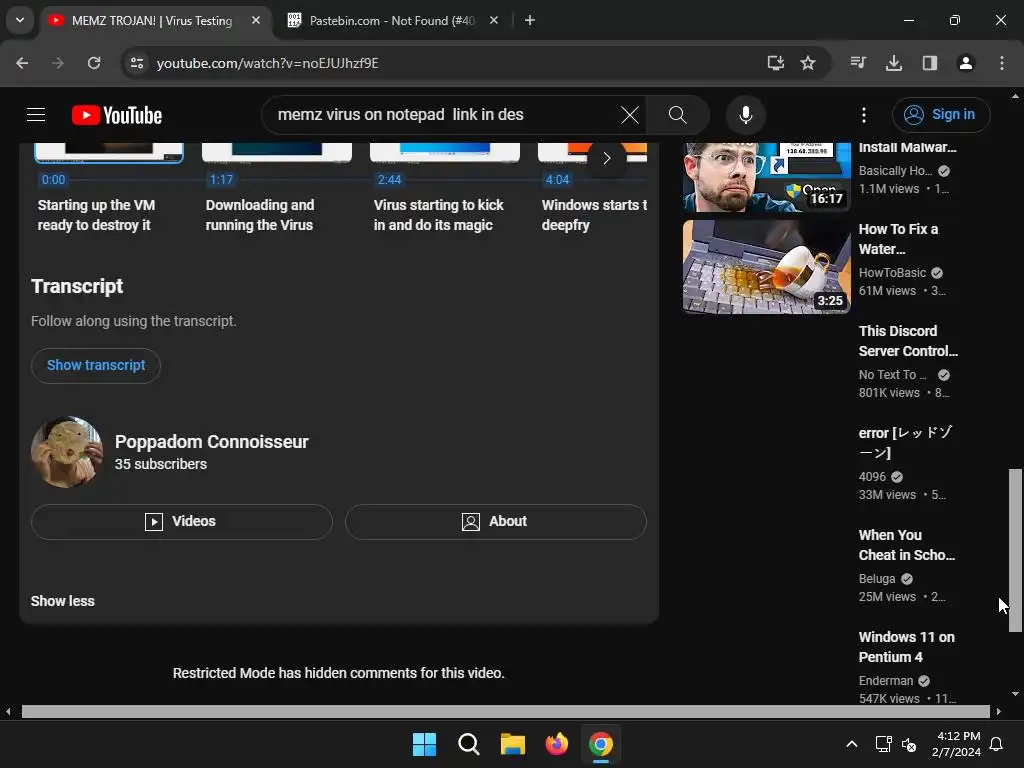Image resolution: width=1024 pixels, height=768 pixels.
Task: Open the taskbar notification bell
Action: [997, 744]
